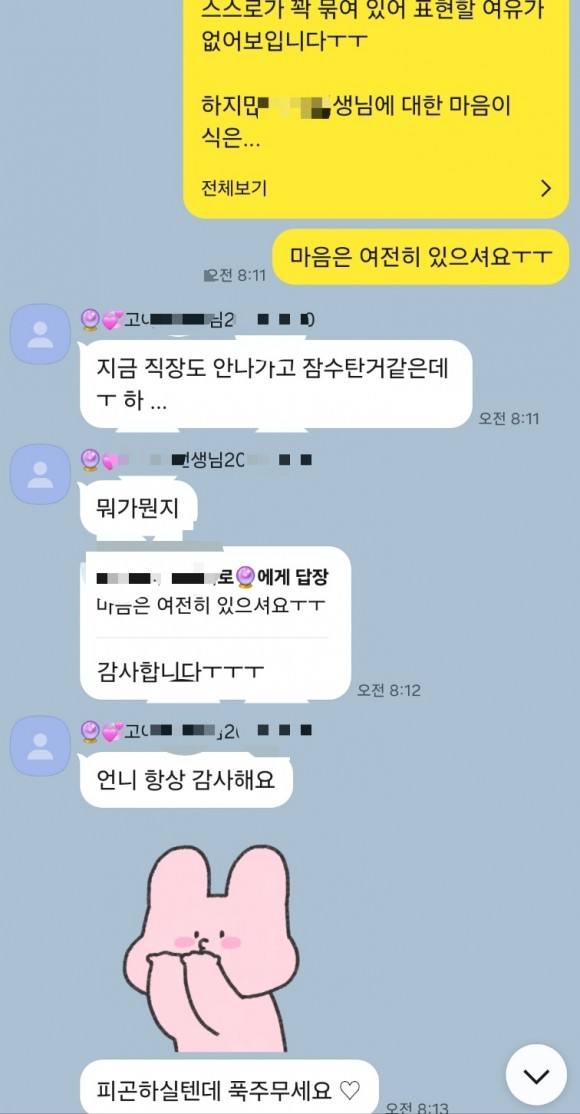Tap the 피곤하실텐데 푹주무세요 message bubble

[x=229, y=1088]
